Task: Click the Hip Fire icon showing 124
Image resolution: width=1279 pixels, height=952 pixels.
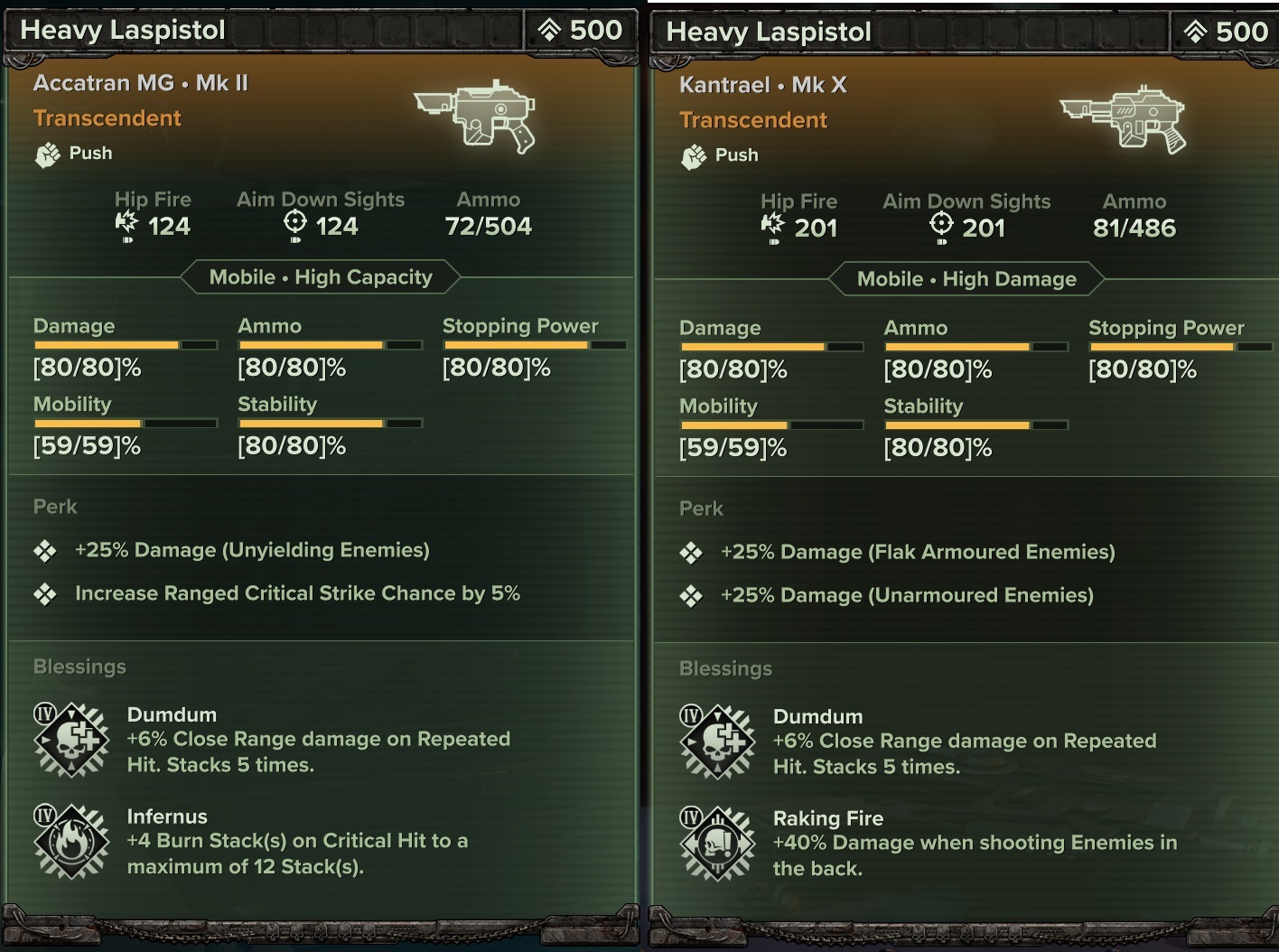Action: click(x=126, y=226)
